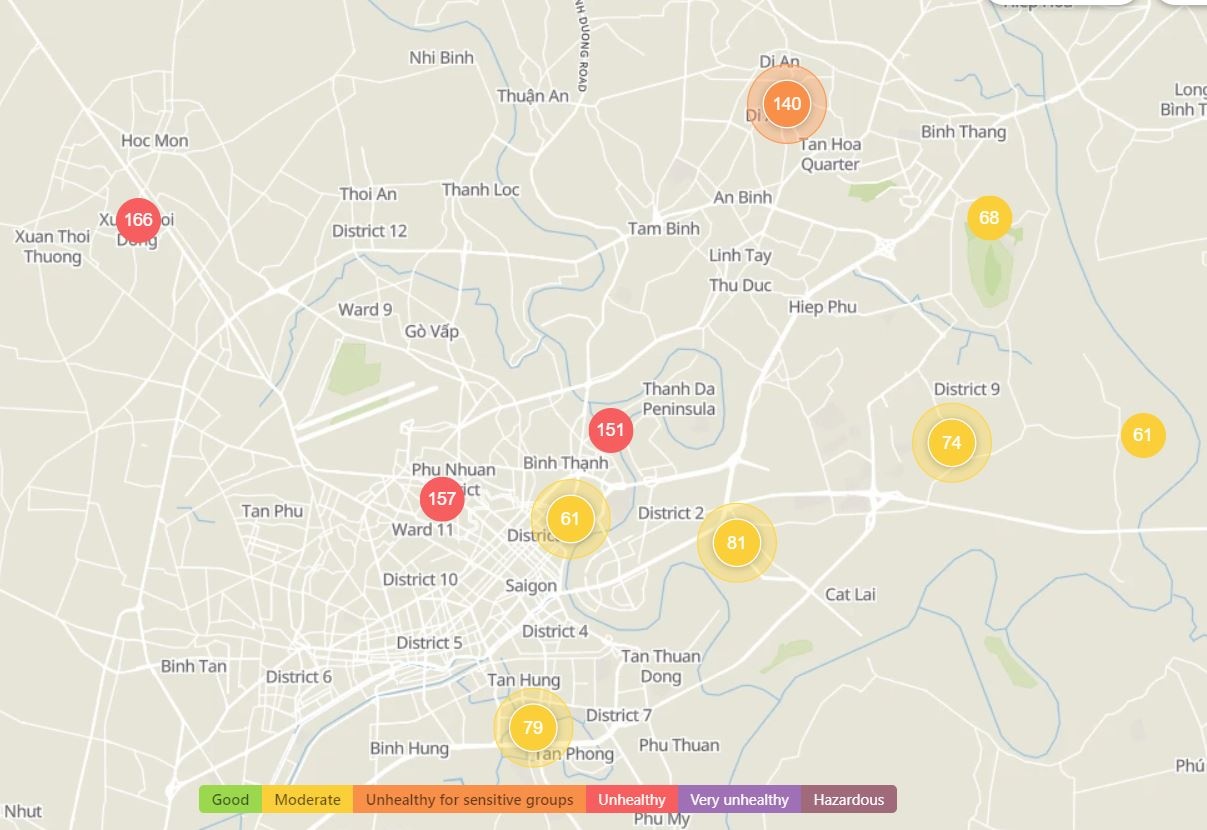Image resolution: width=1207 pixels, height=830 pixels.
Task: Select the Hazardous legend item
Action: (x=848, y=800)
